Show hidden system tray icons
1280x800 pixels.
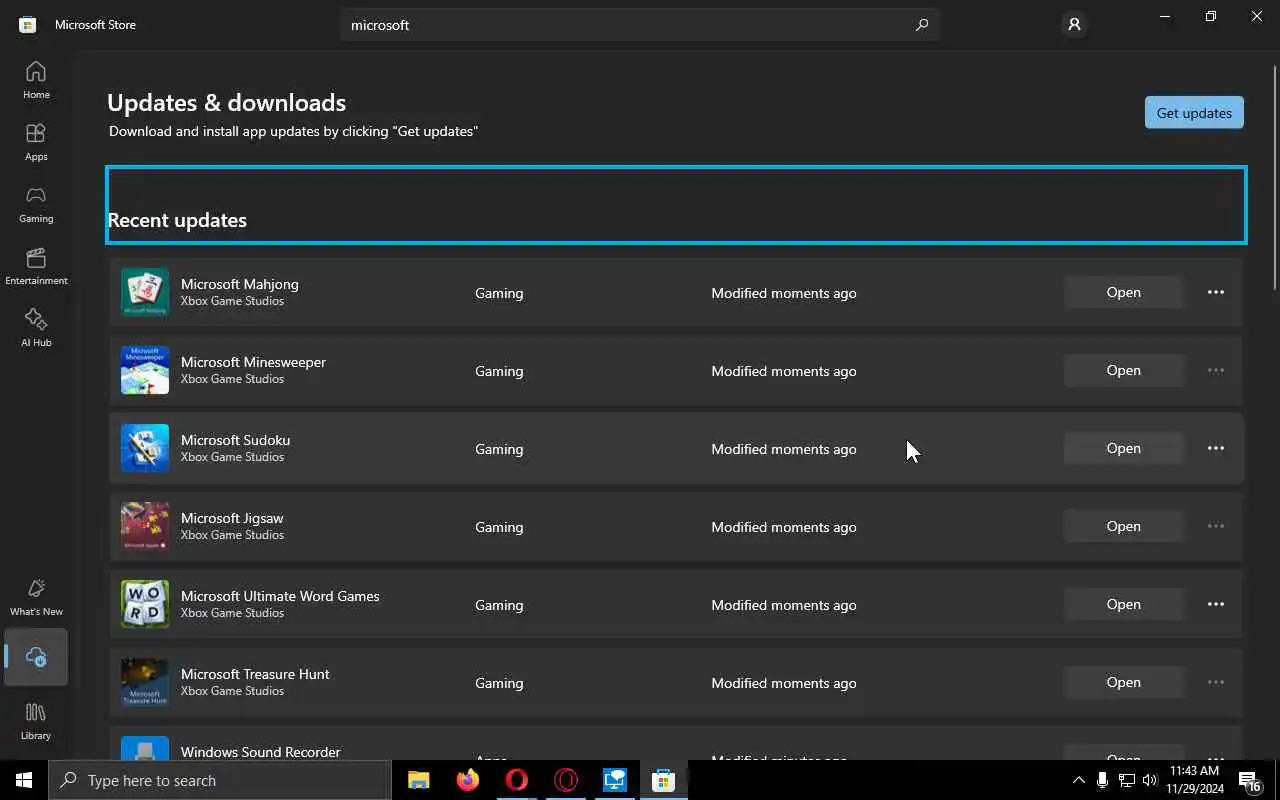1078,780
